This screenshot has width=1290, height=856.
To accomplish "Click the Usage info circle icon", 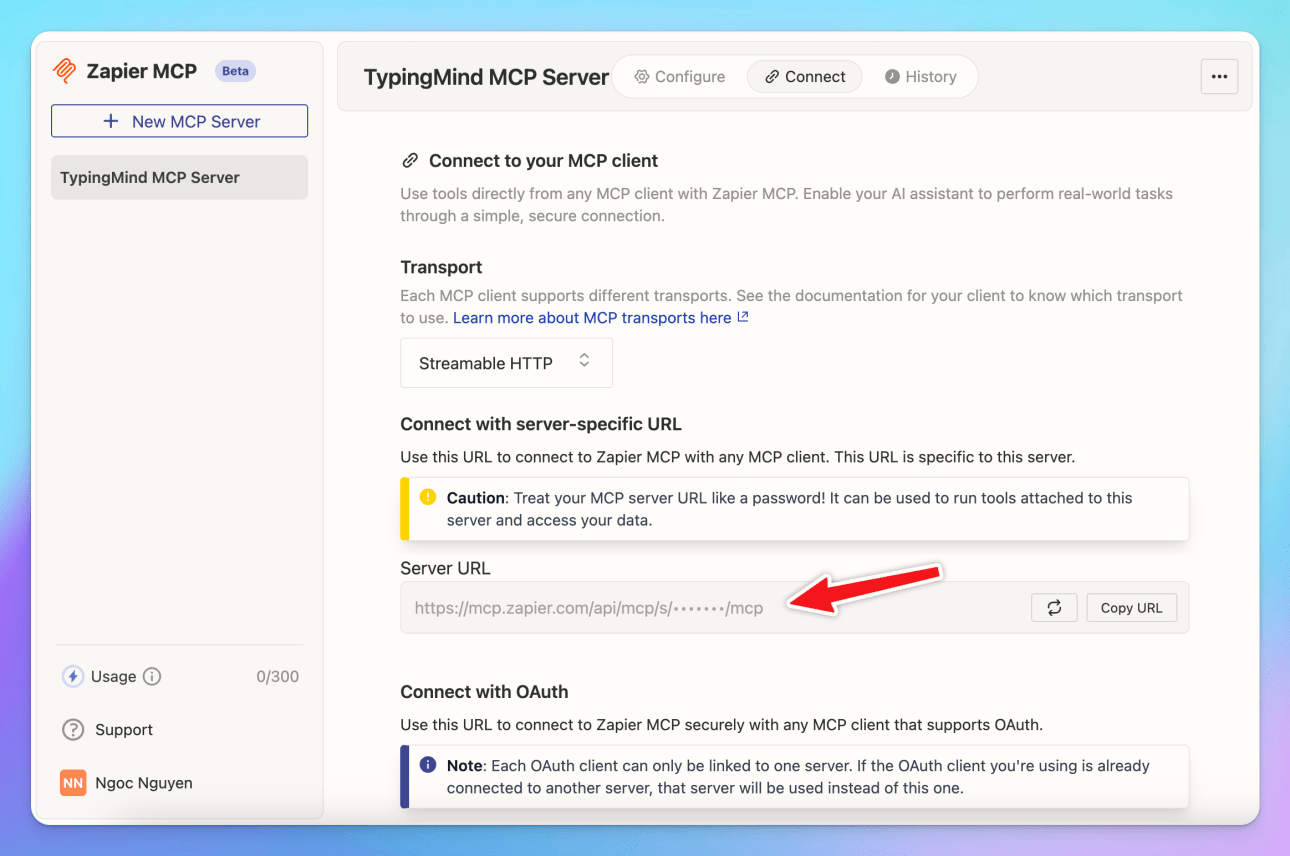I will coord(152,677).
